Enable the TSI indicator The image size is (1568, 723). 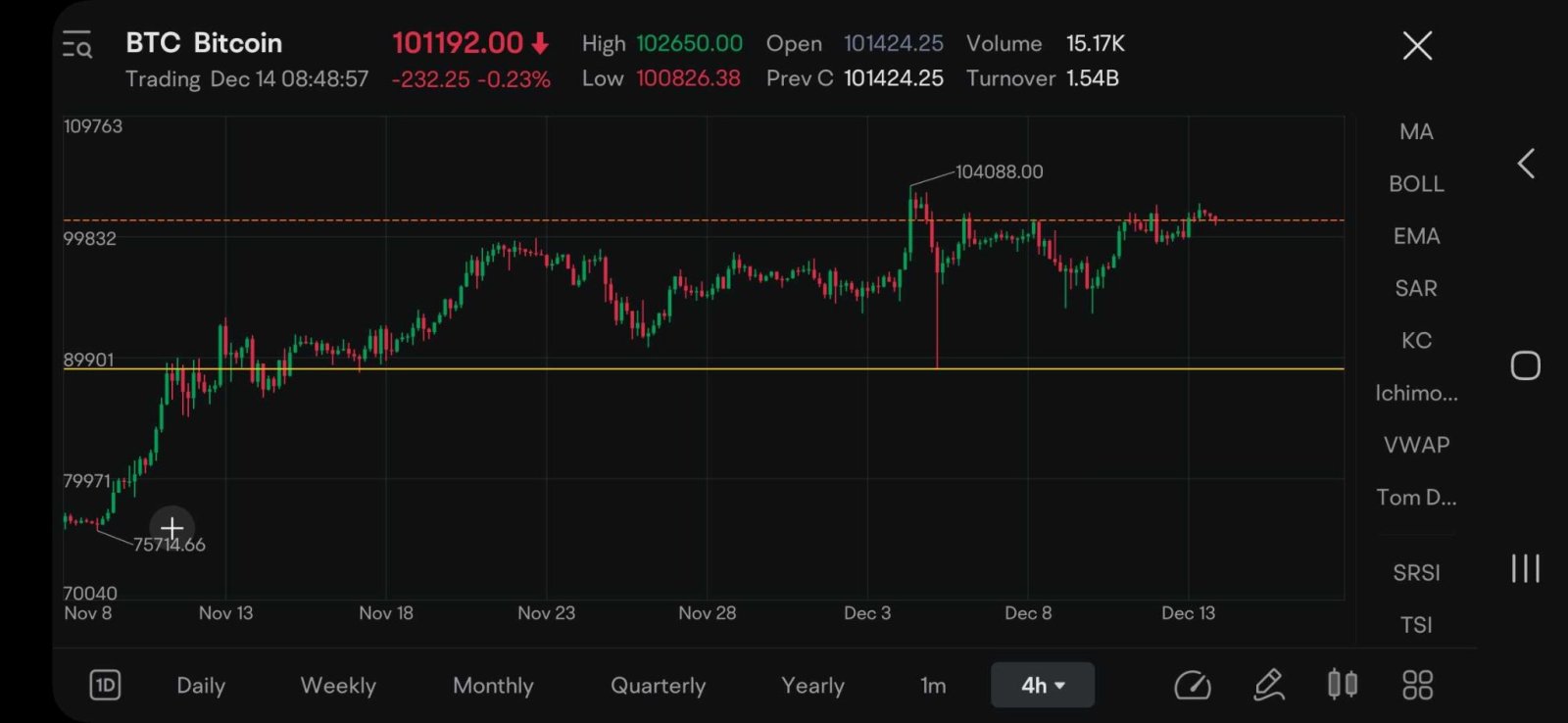pyautogui.click(x=1416, y=624)
